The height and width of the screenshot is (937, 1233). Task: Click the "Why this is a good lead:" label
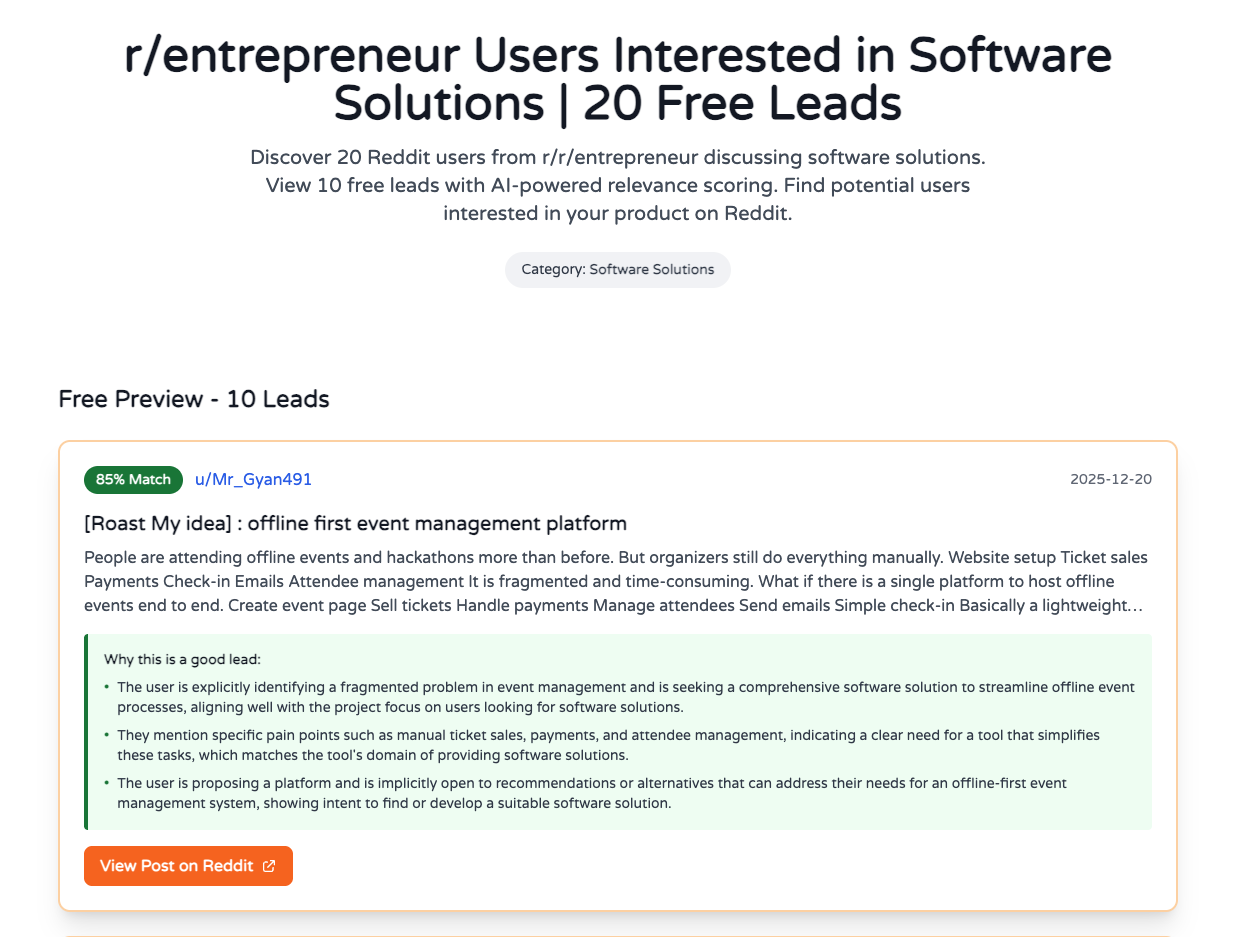point(182,659)
